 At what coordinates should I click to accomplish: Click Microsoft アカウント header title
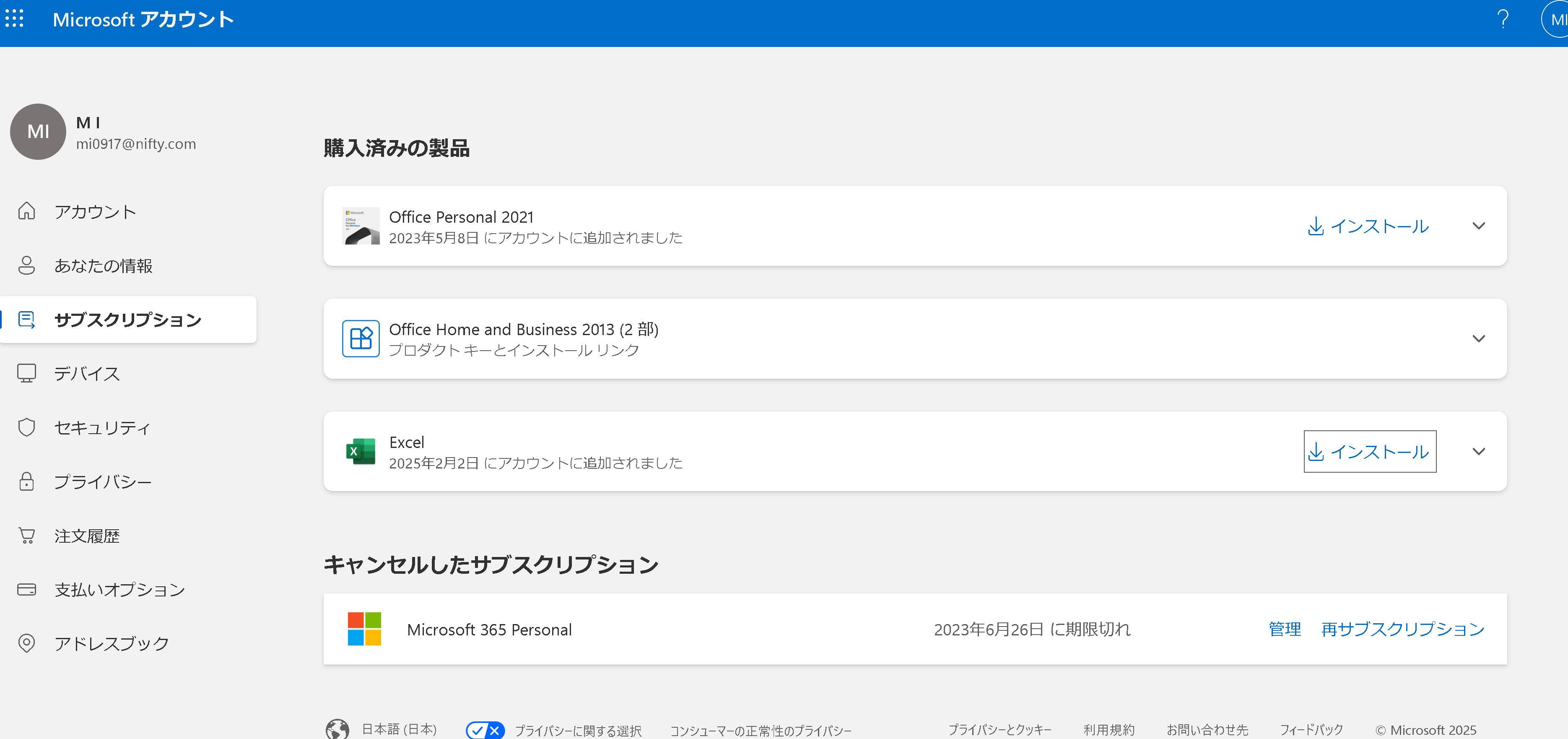pos(144,19)
